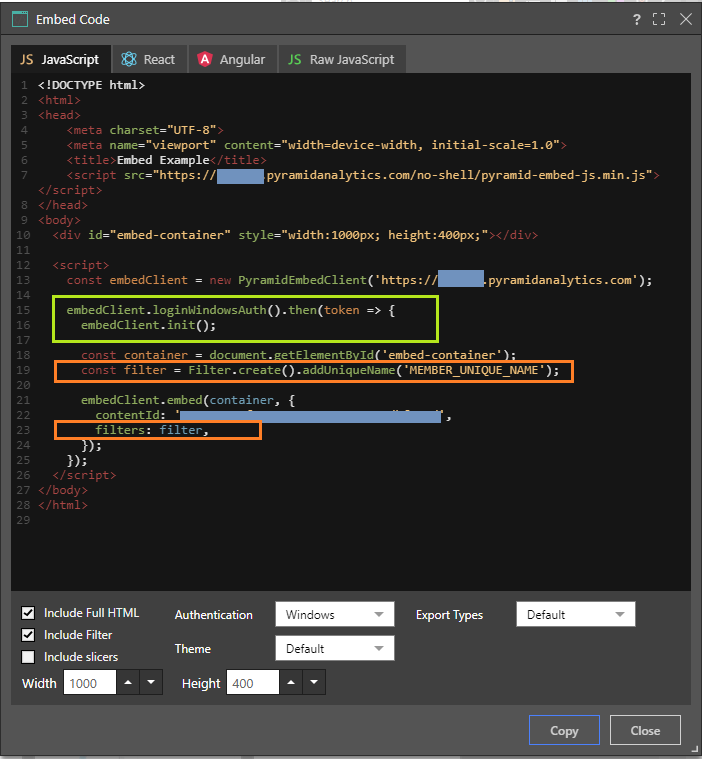Click the meta charset="UTF-8" line
This screenshot has height=759, width=702.
click(x=145, y=130)
